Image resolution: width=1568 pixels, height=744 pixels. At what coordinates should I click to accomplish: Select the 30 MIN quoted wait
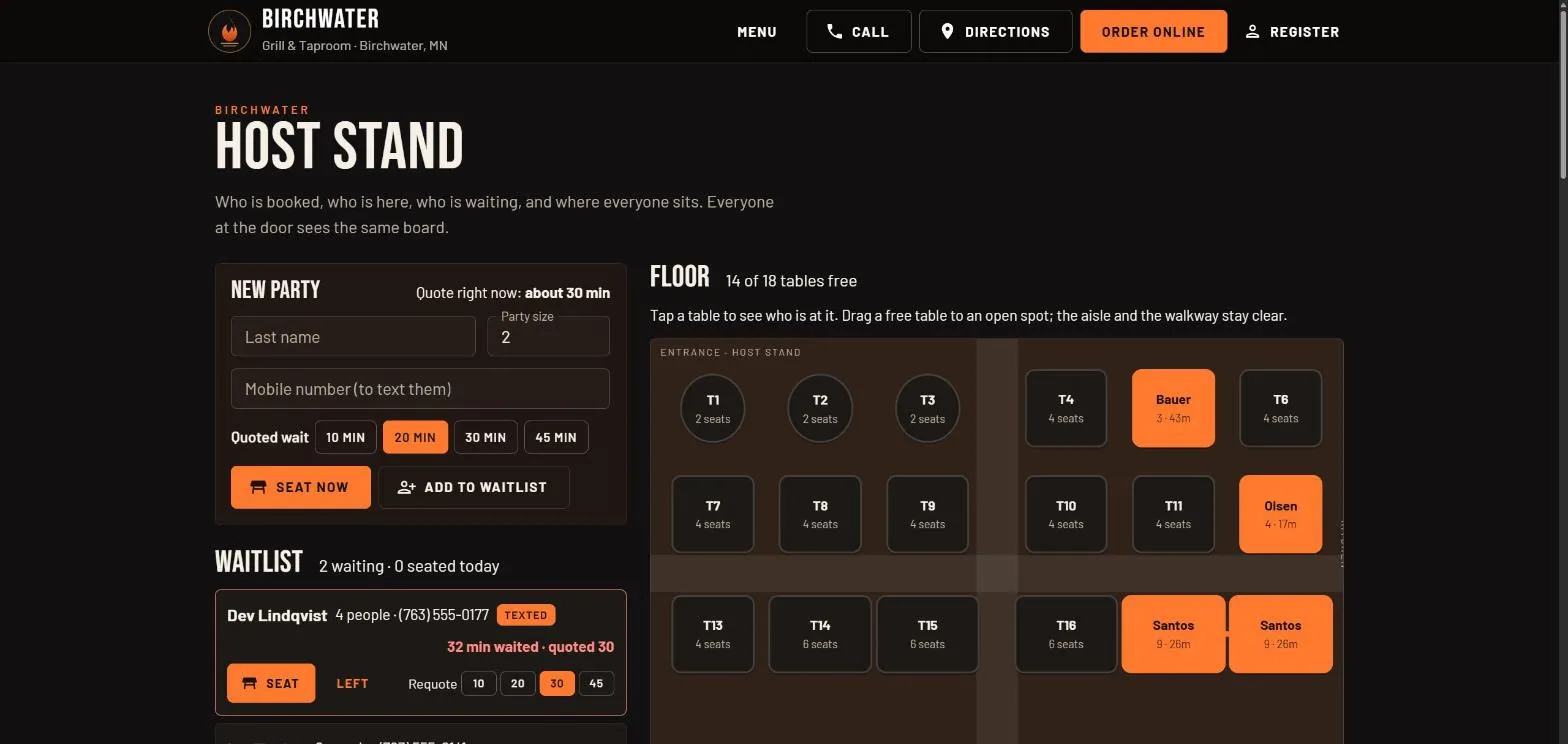click(485, 437)
